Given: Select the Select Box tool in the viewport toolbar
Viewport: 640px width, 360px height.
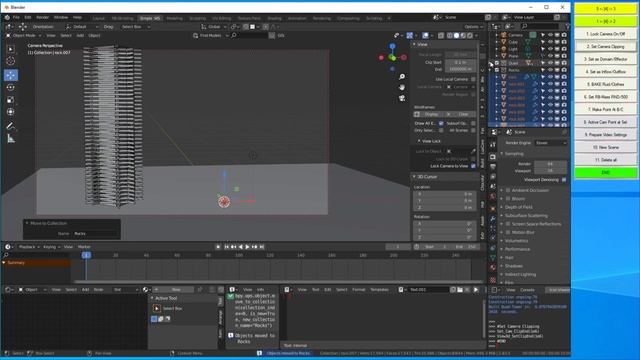Looking at the screenshot, I should [11, 49].
